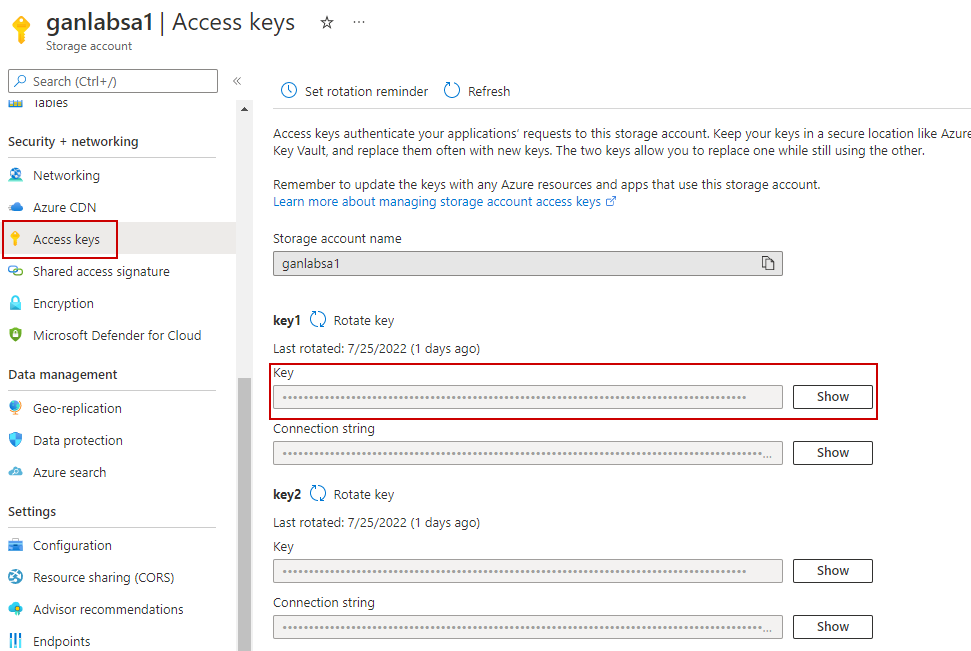Click the key2 Rotate key icon

coord(318,494)
